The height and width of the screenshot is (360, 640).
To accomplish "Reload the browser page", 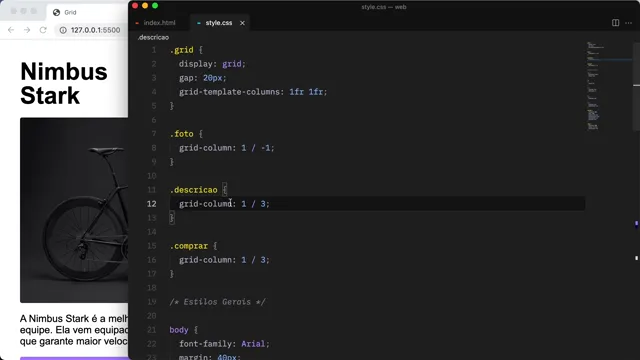I will (43, 30).
